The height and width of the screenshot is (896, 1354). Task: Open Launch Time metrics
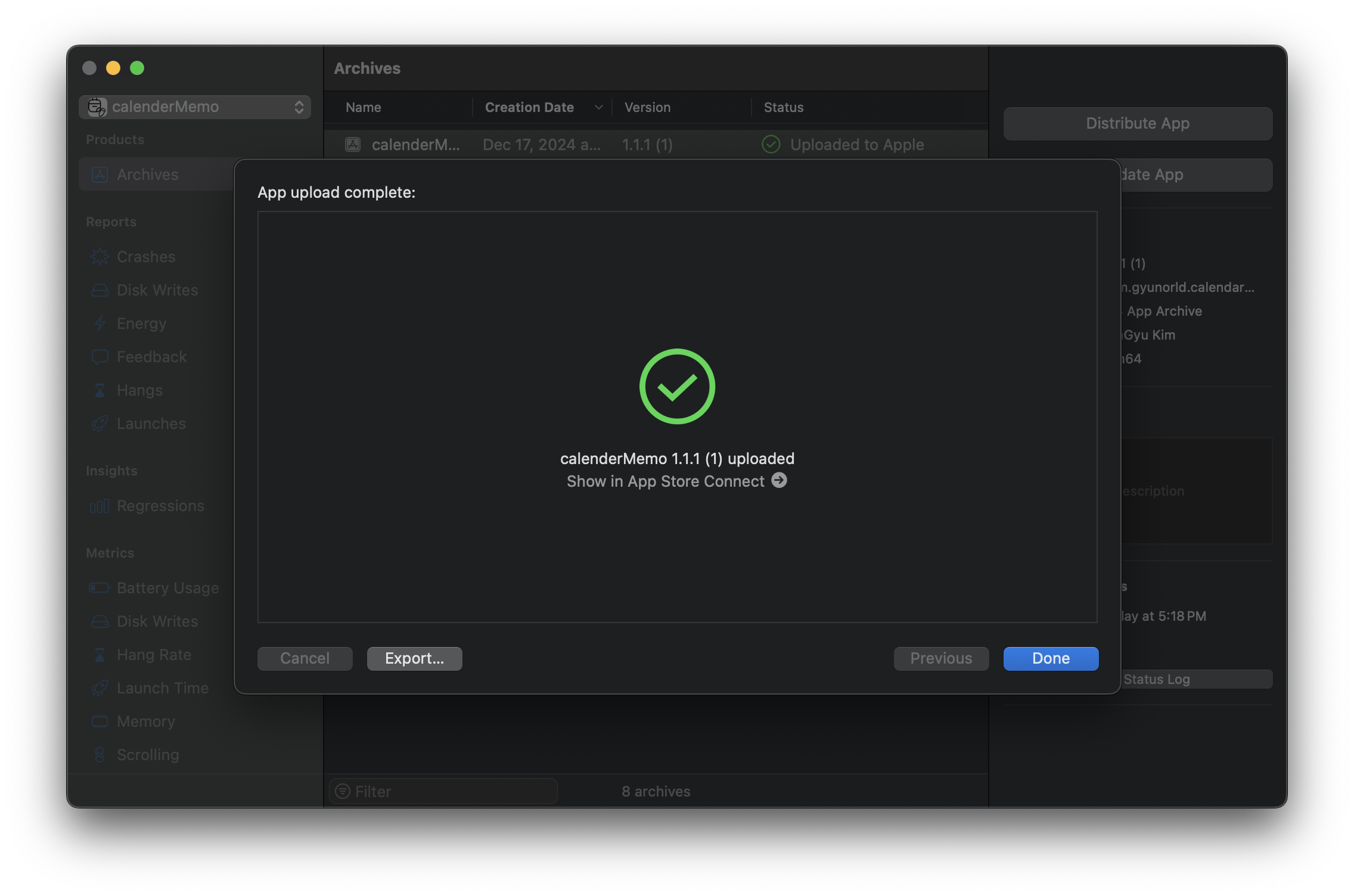[163, 688]
